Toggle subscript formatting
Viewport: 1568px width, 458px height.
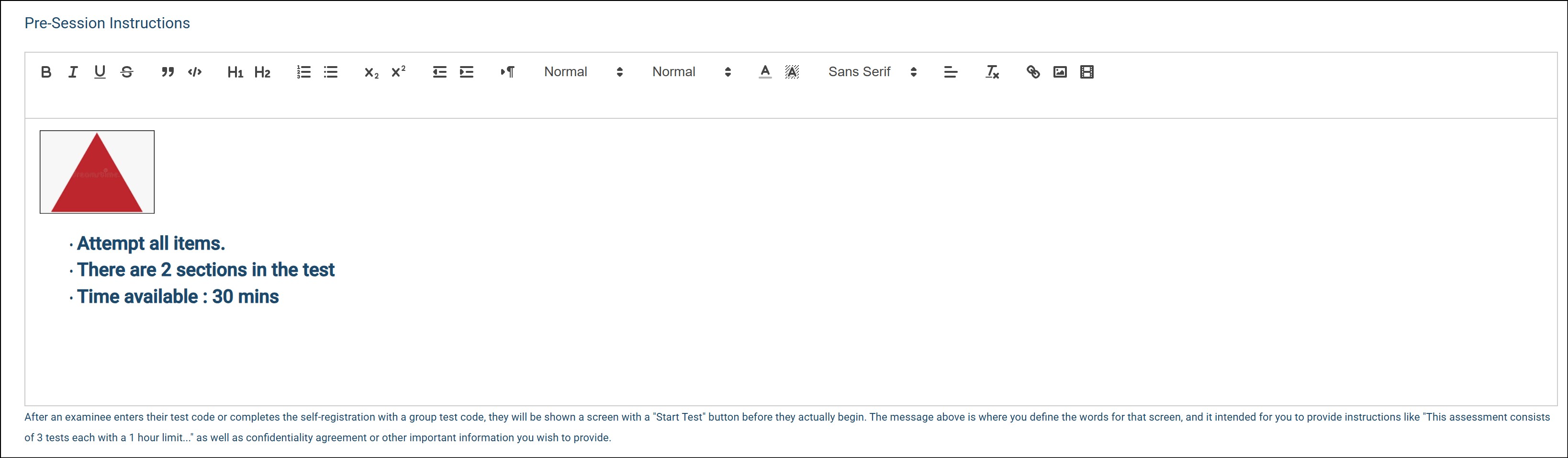click(371, 72)
